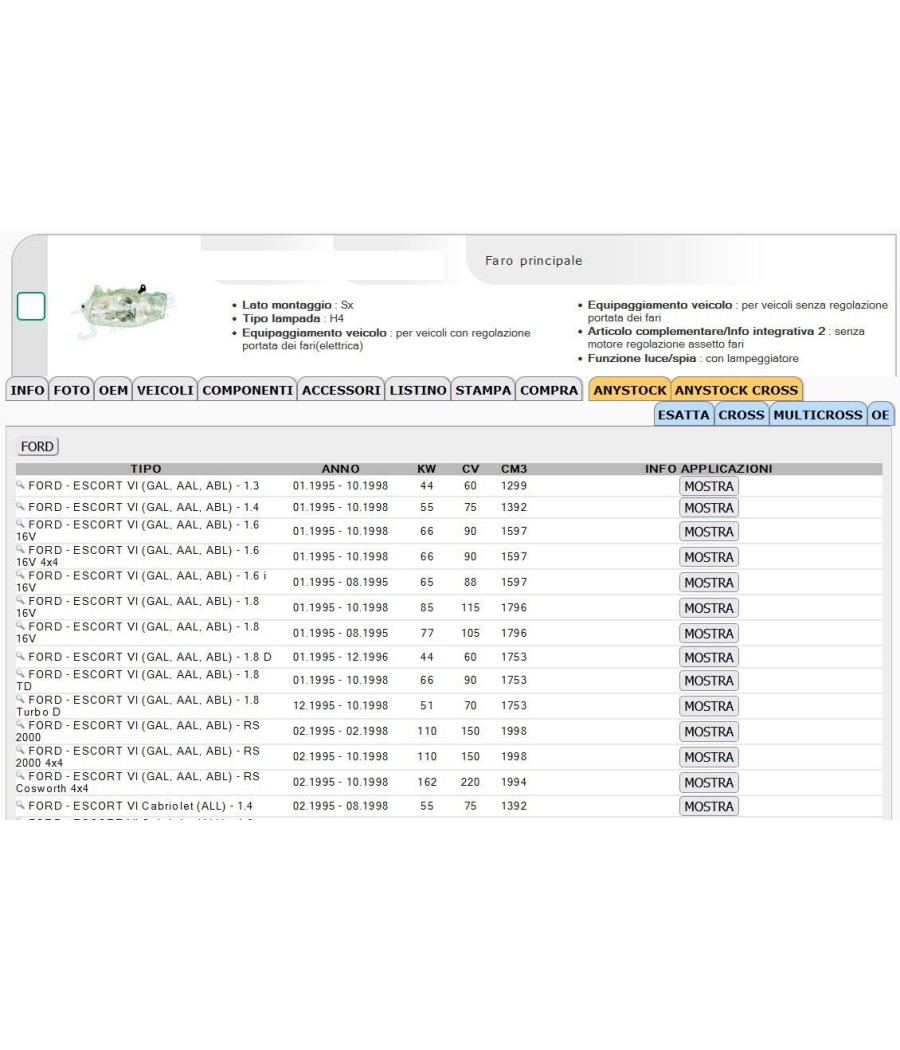Show the ACCESSORI tab
The width and height of the screenshot is (900, 1050).
click(x=341, y=390)
